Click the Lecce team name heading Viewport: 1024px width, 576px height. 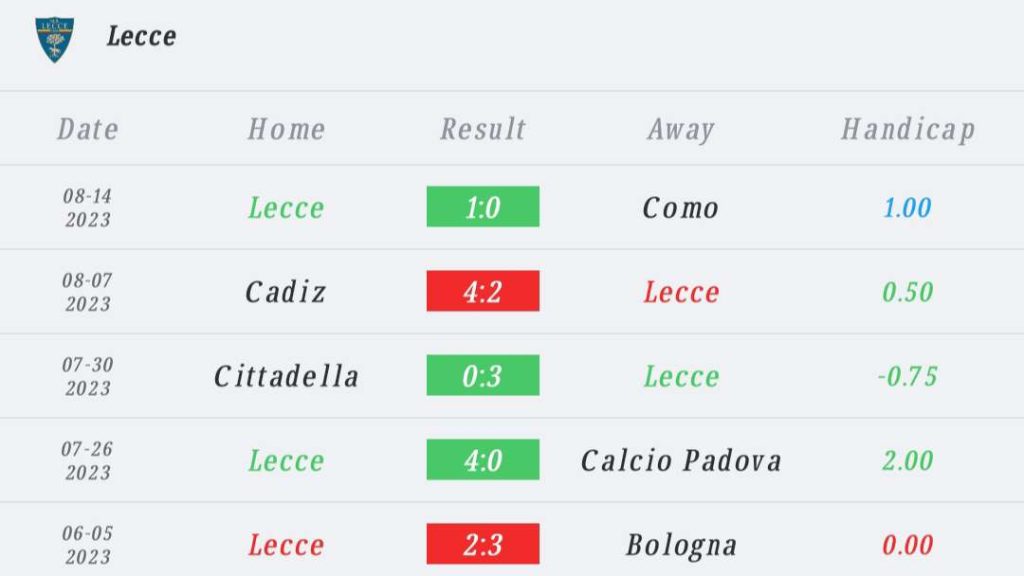point(141,36)
